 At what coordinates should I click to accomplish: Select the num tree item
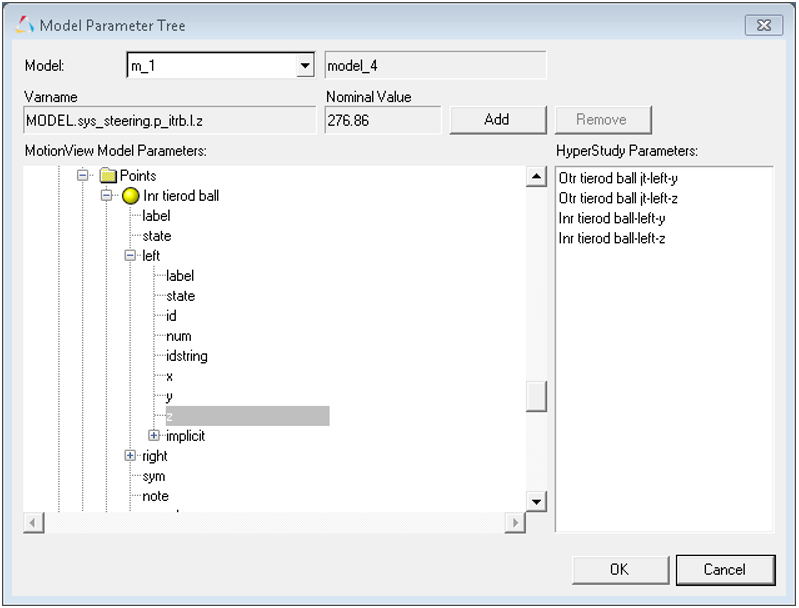click(x=179, y=336)
